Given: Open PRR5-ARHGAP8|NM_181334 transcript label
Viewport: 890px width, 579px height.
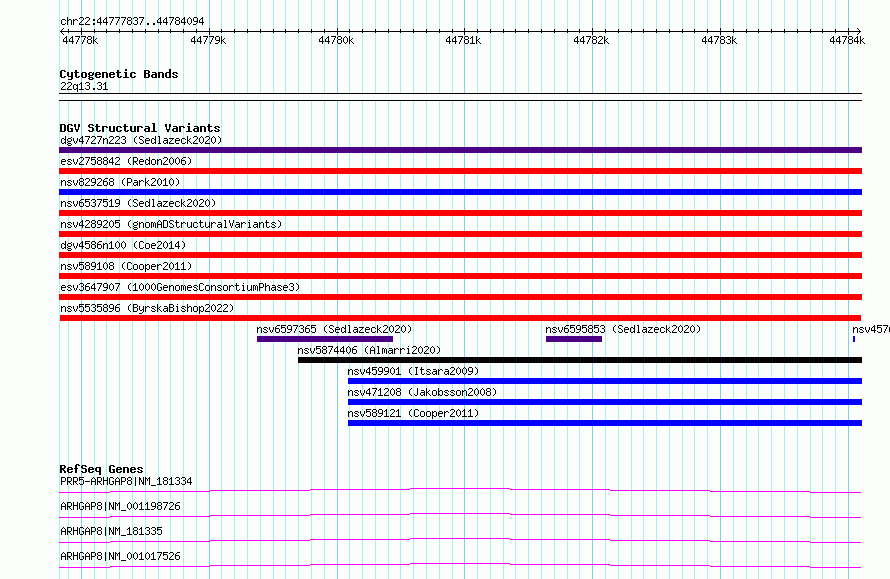Looking at the screenshot, I should point(126,481).
